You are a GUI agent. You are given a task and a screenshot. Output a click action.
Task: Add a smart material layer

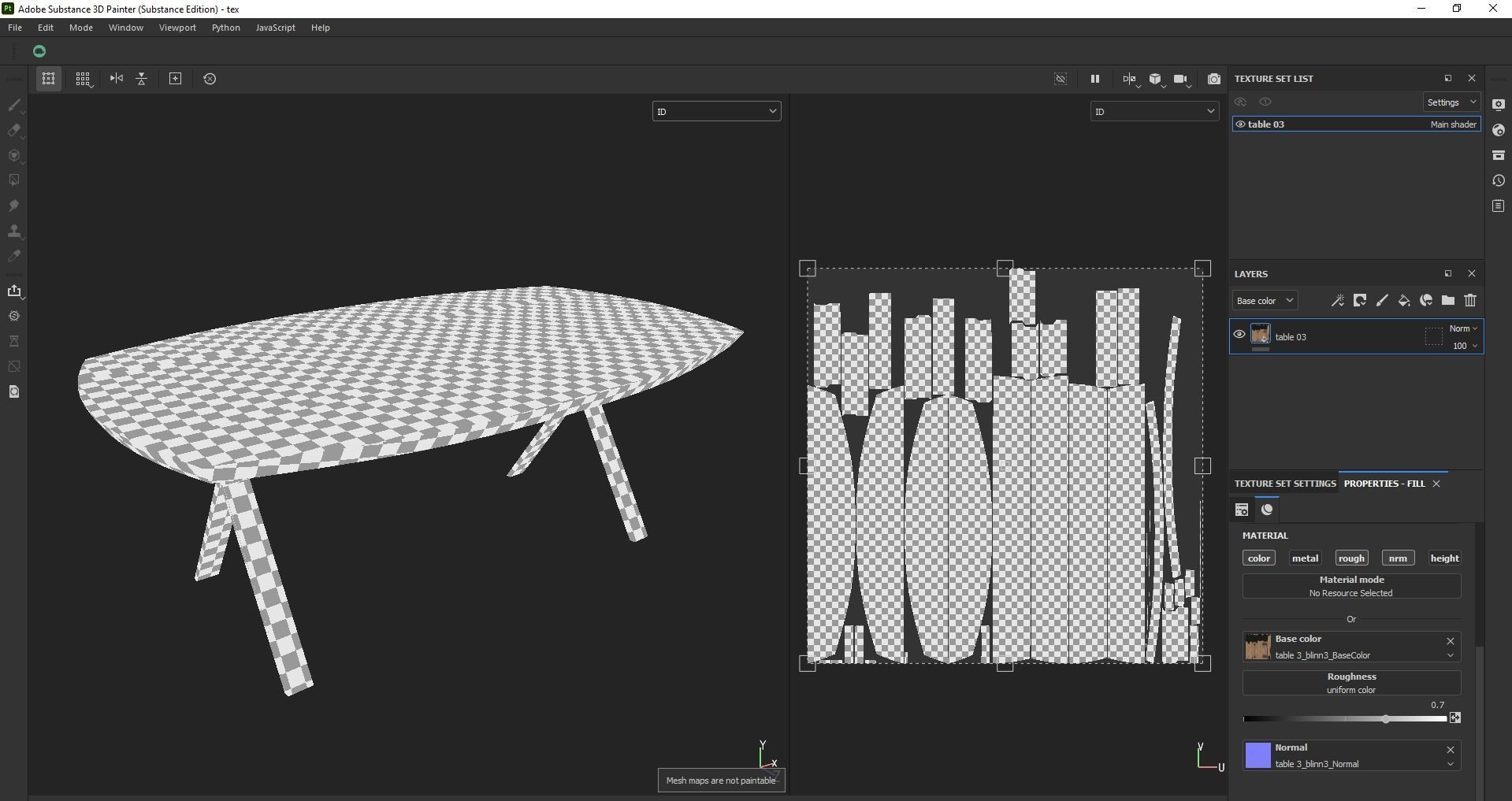1426,301
